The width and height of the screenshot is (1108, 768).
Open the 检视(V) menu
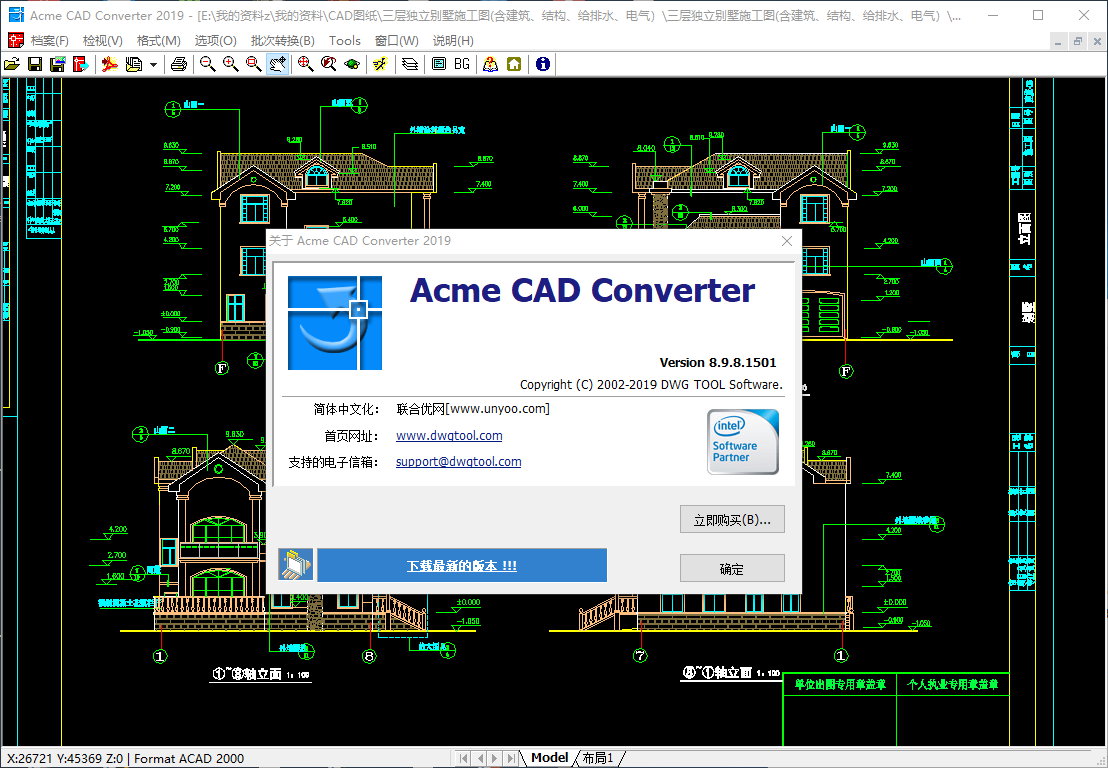pos(102,41)
